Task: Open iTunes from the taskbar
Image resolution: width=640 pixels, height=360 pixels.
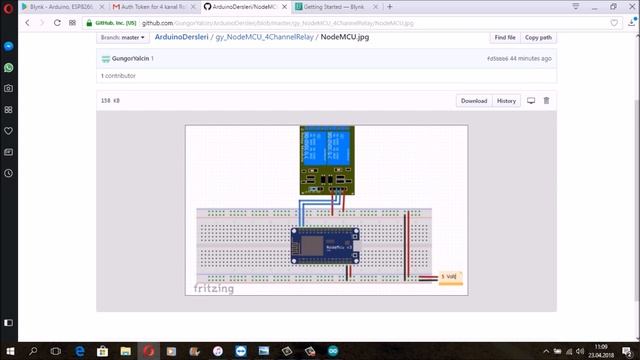Action: coord(218,351)
